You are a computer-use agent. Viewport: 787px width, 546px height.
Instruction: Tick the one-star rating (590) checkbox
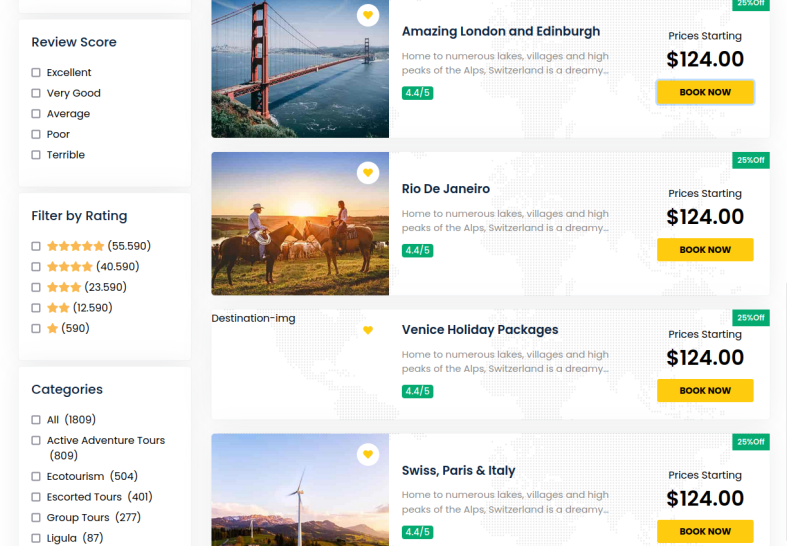tap(36, 329)
